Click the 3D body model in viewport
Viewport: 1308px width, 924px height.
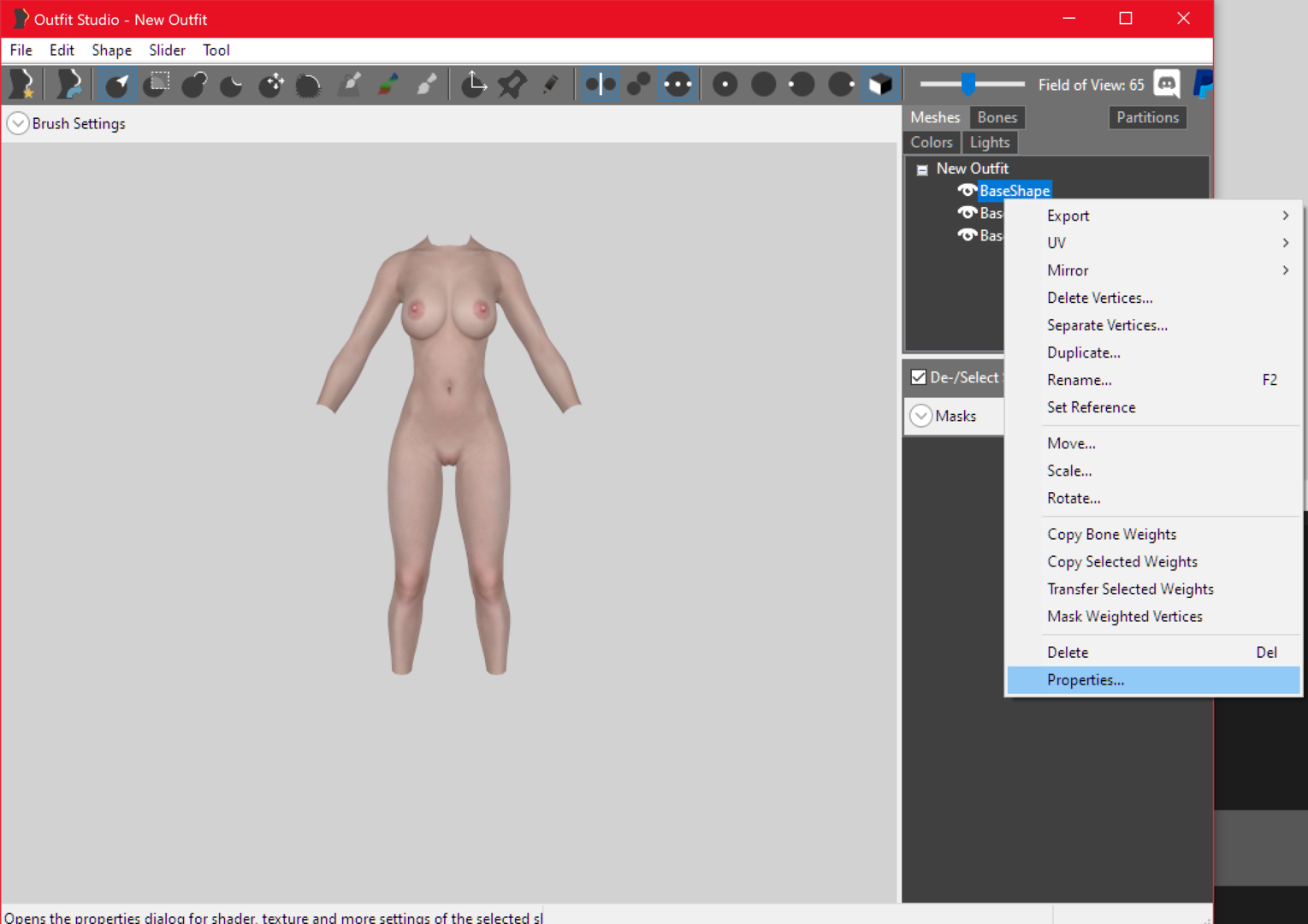click(x=448, y=453)
